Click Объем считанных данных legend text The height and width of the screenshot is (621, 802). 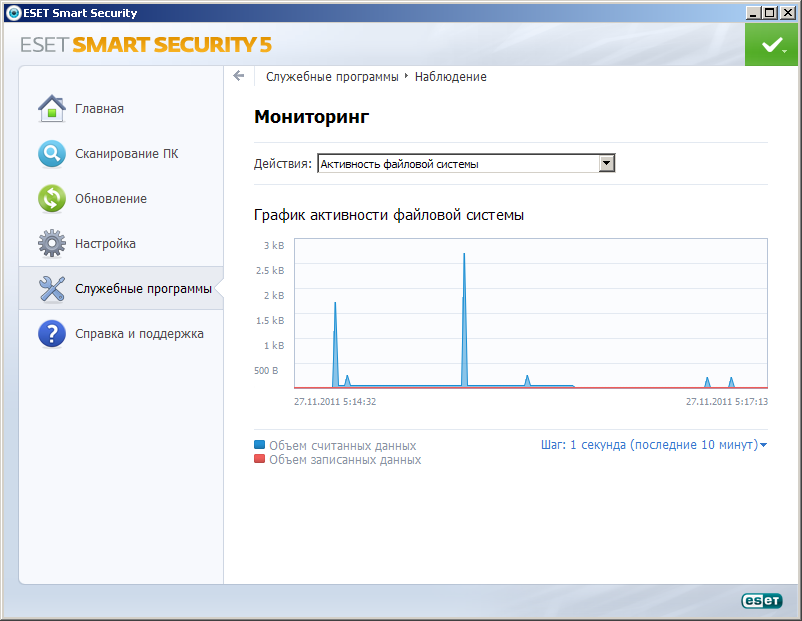(x=343, y=446)
